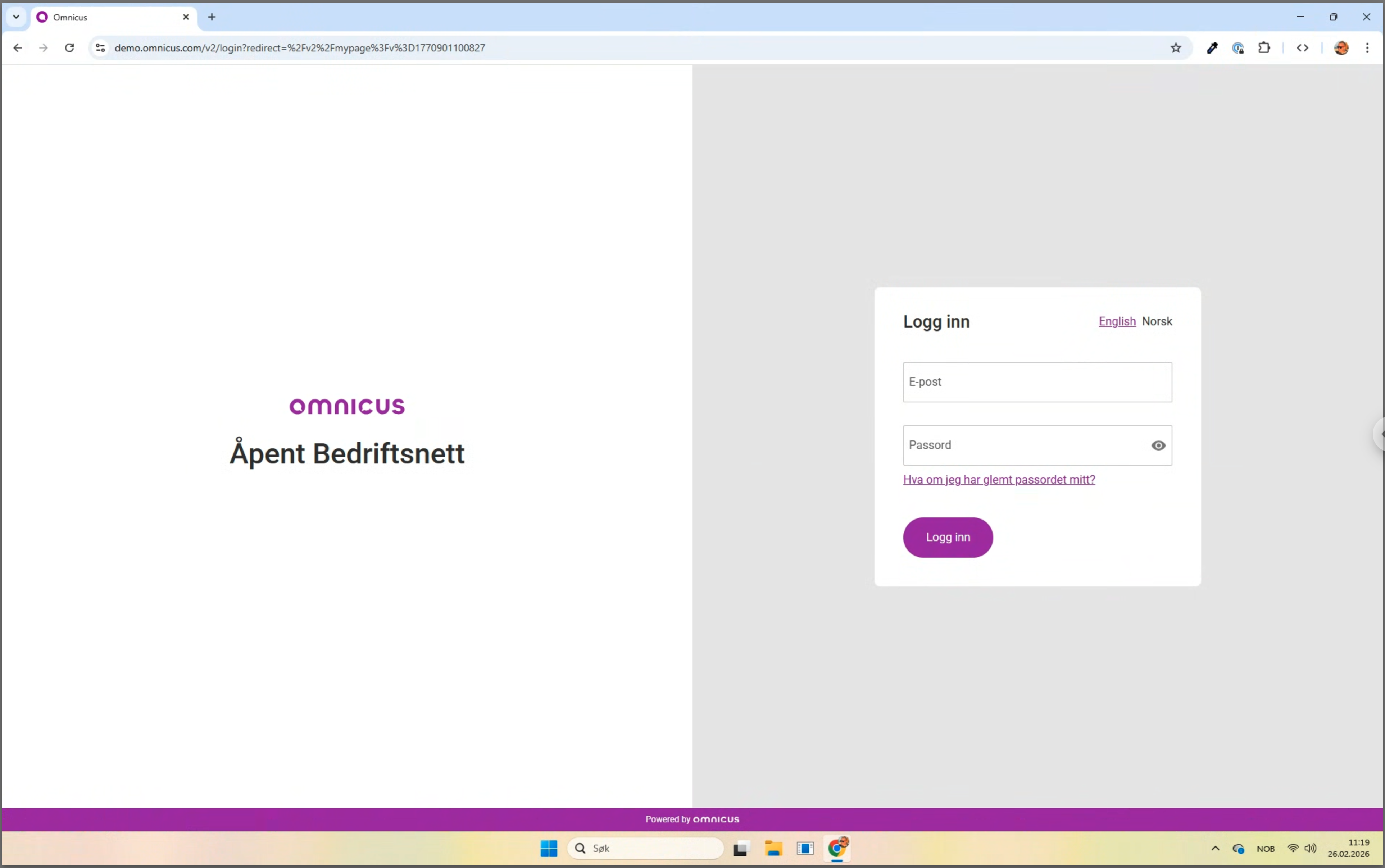Open a new browser tab
1385x868 pixels.
212,17
